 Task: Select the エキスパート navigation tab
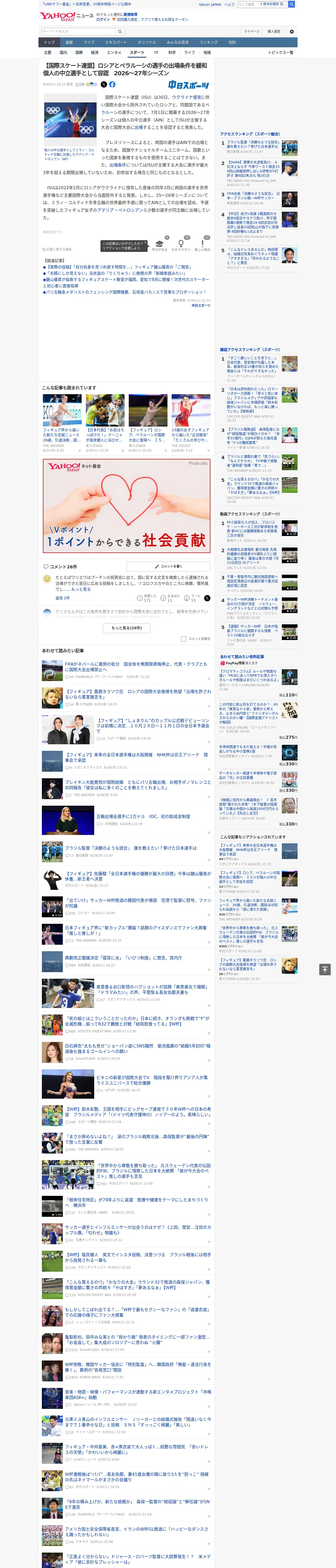coord(116,43)
